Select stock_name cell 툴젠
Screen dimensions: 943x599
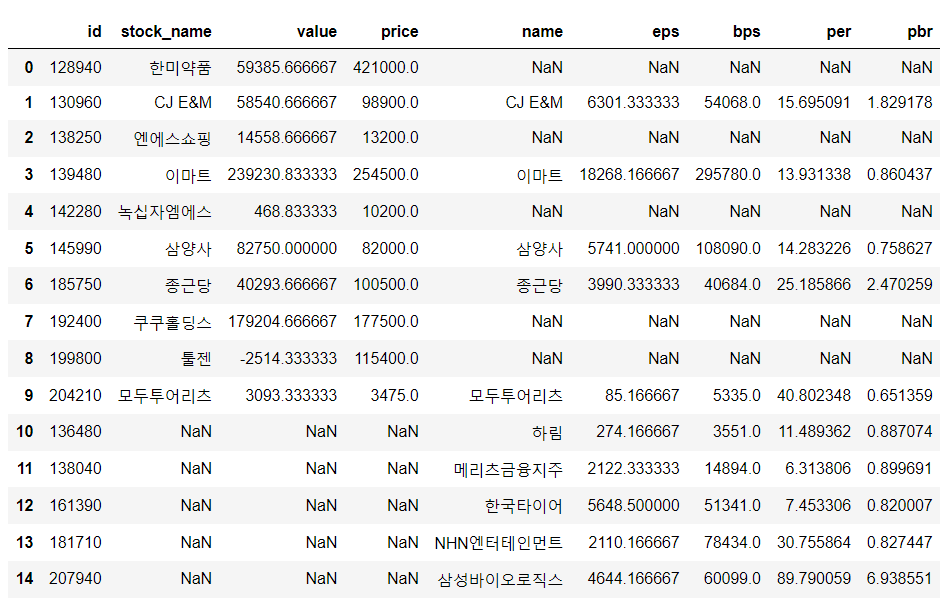point(196,358)
